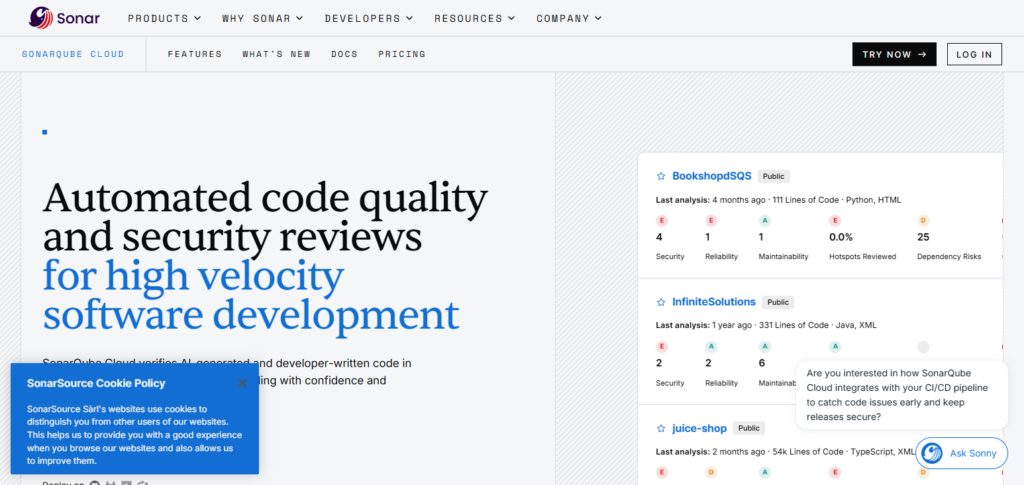
Task: Expand the PRODUCTS menu
Action: click(165, 18)
